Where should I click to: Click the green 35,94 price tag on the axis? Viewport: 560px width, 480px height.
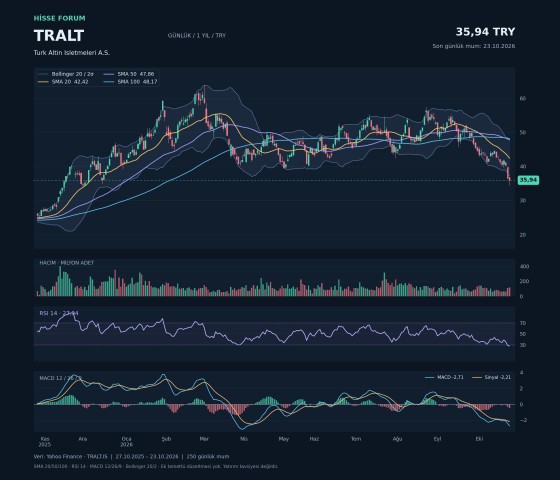click(528, 180)
